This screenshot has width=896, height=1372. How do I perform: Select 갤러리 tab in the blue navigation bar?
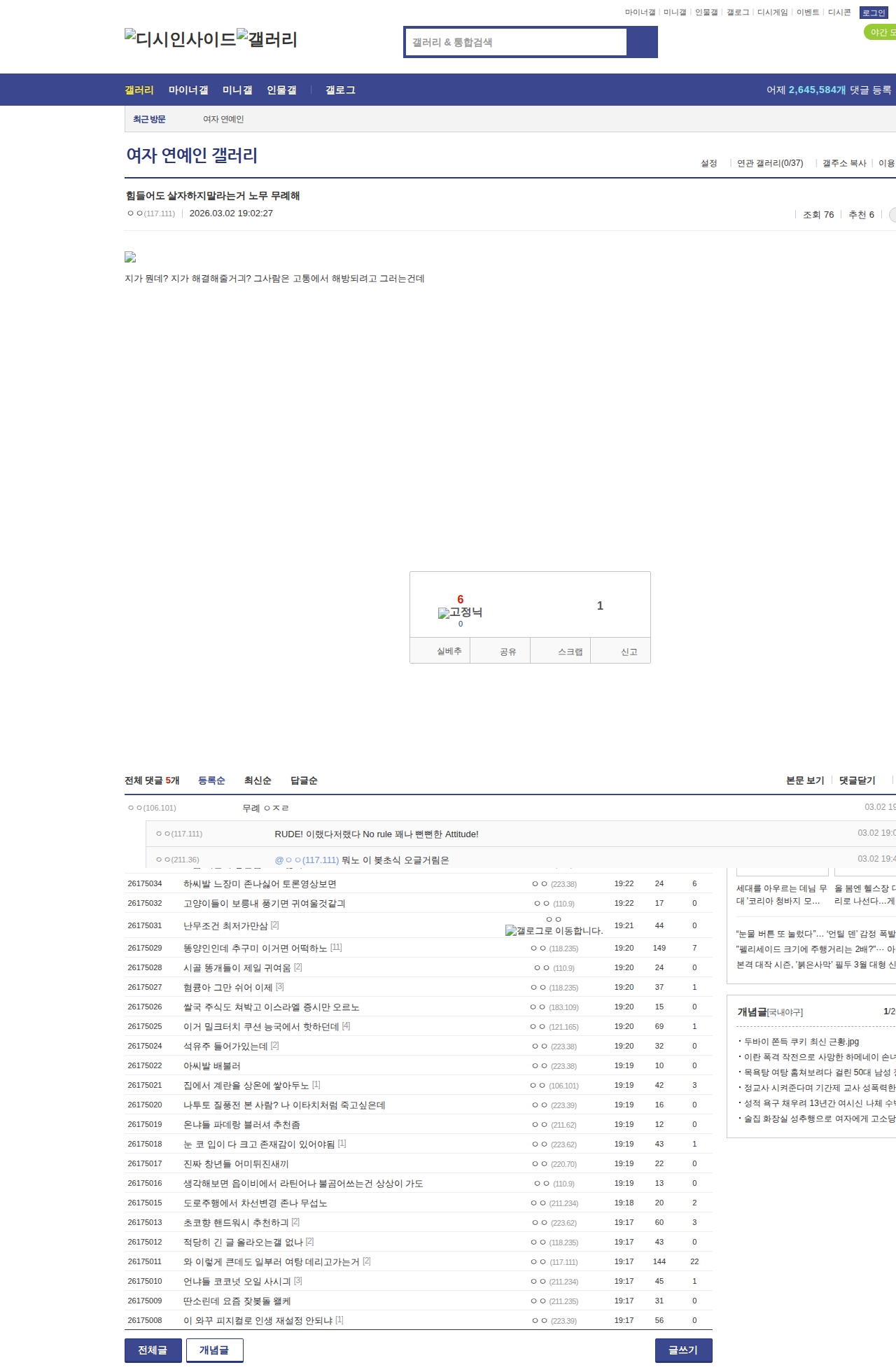point(139,90)
